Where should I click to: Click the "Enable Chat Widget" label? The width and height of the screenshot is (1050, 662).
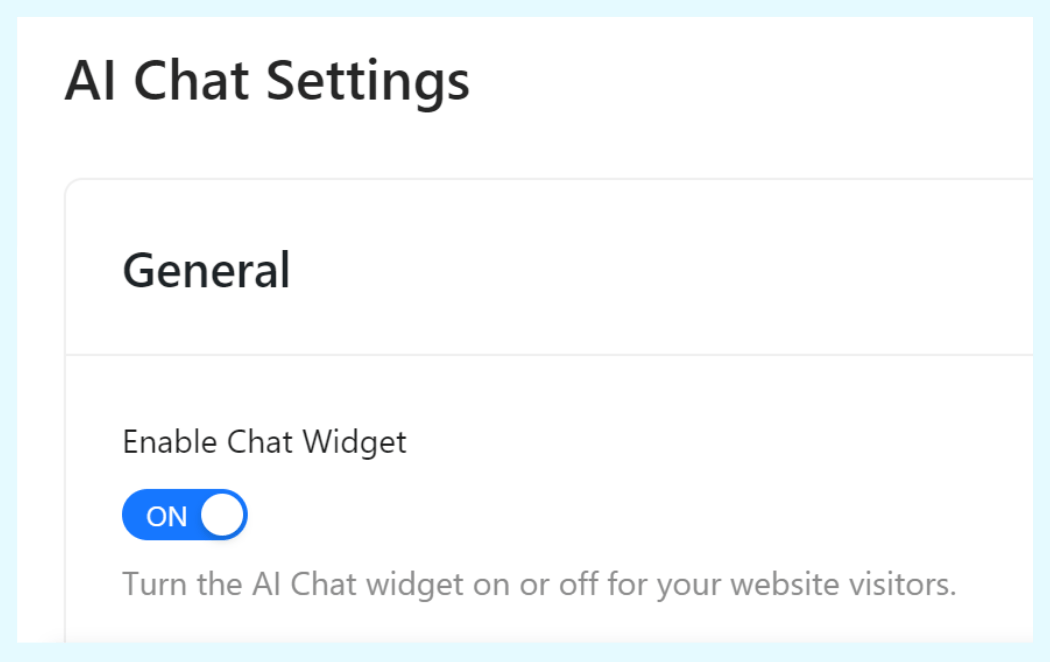(264, 442)
